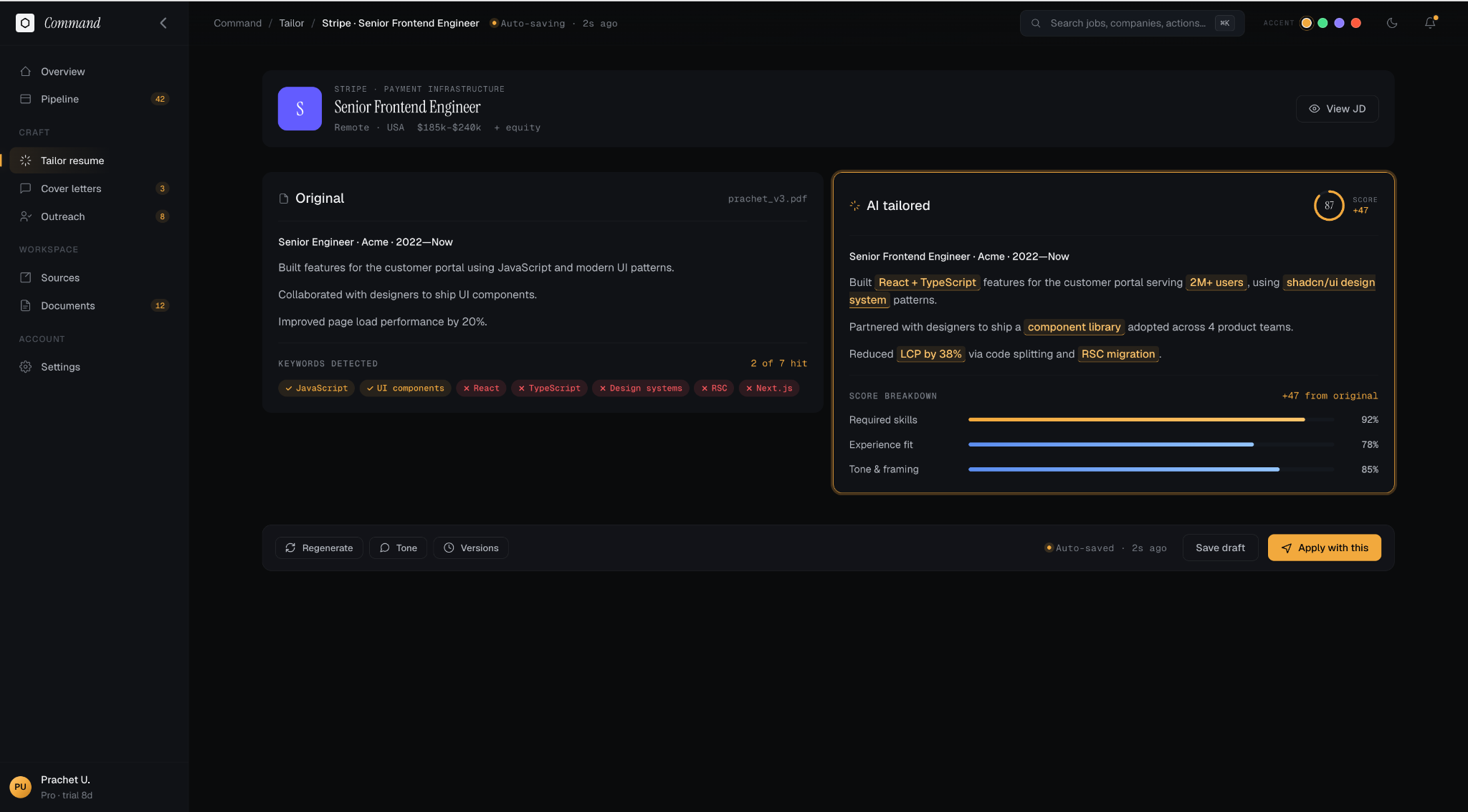The image size is (1468, 812).
Task: Click the Documents count badge 12
Action: 160,305
